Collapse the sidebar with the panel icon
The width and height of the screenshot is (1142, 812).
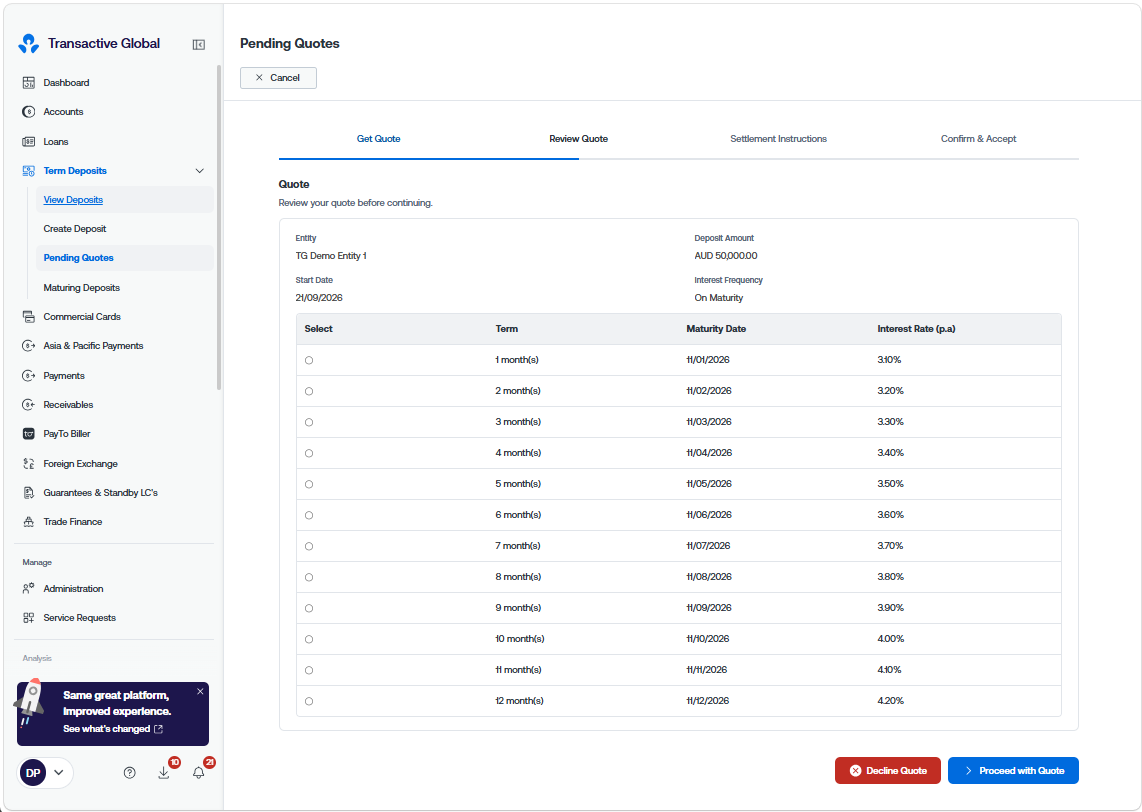pos(199,44)
